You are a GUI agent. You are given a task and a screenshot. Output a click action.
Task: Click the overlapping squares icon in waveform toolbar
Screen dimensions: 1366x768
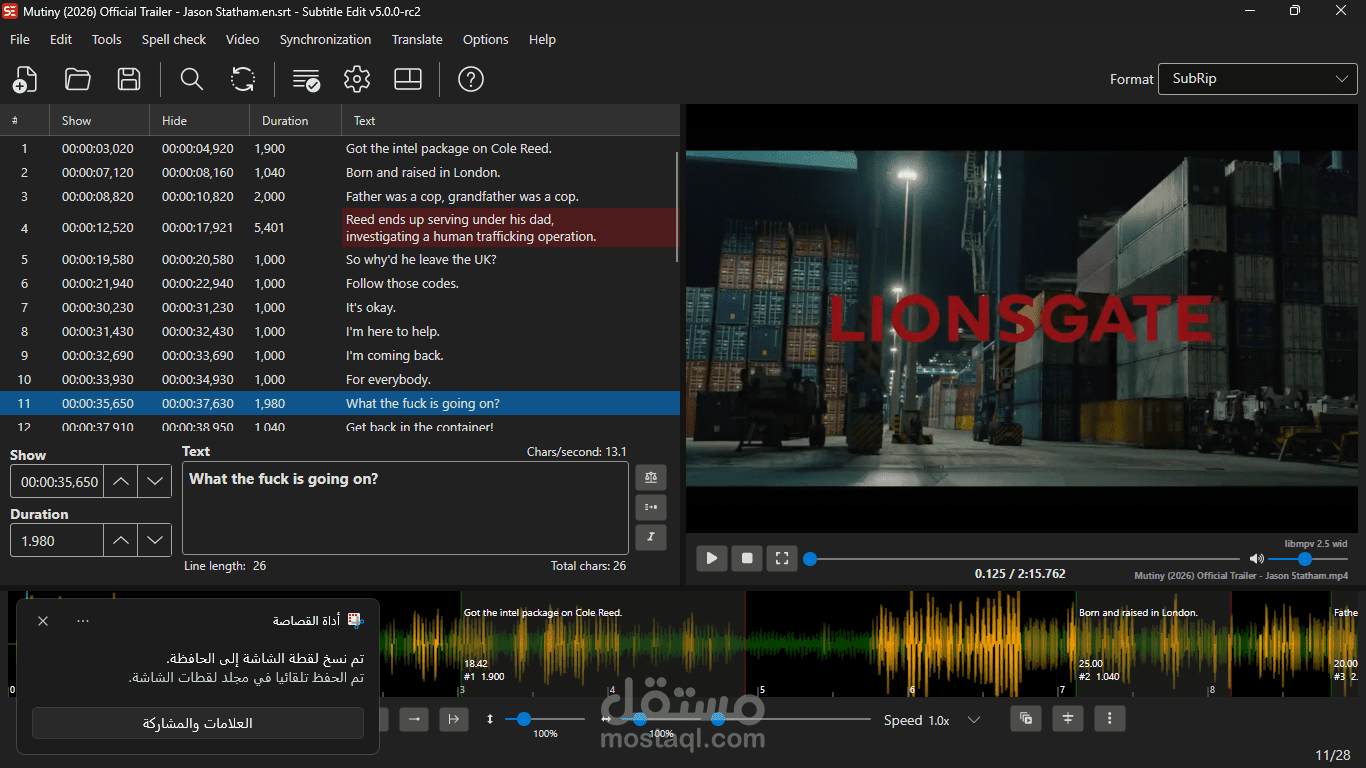1026,718
